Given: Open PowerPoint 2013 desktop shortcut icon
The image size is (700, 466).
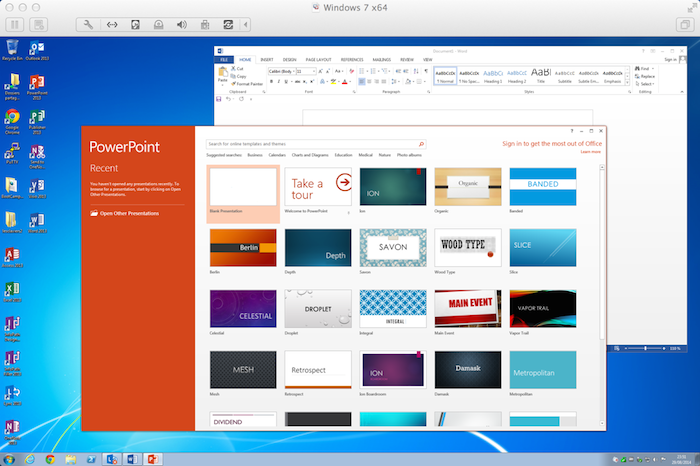Looking at the screenshot, I should (37, 87).
